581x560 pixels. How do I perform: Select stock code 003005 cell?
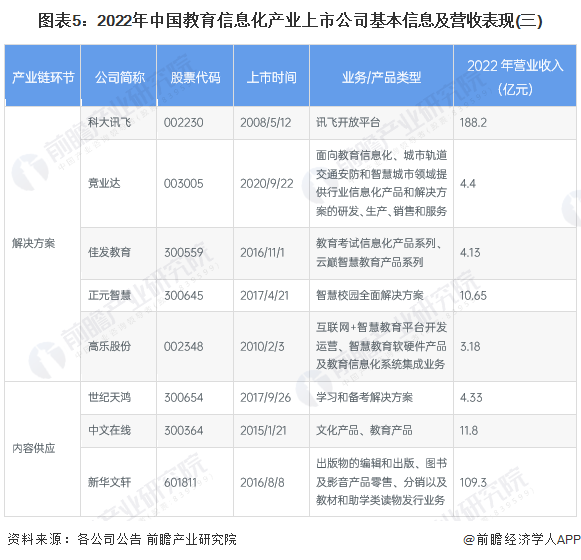[x=195, y=183]
